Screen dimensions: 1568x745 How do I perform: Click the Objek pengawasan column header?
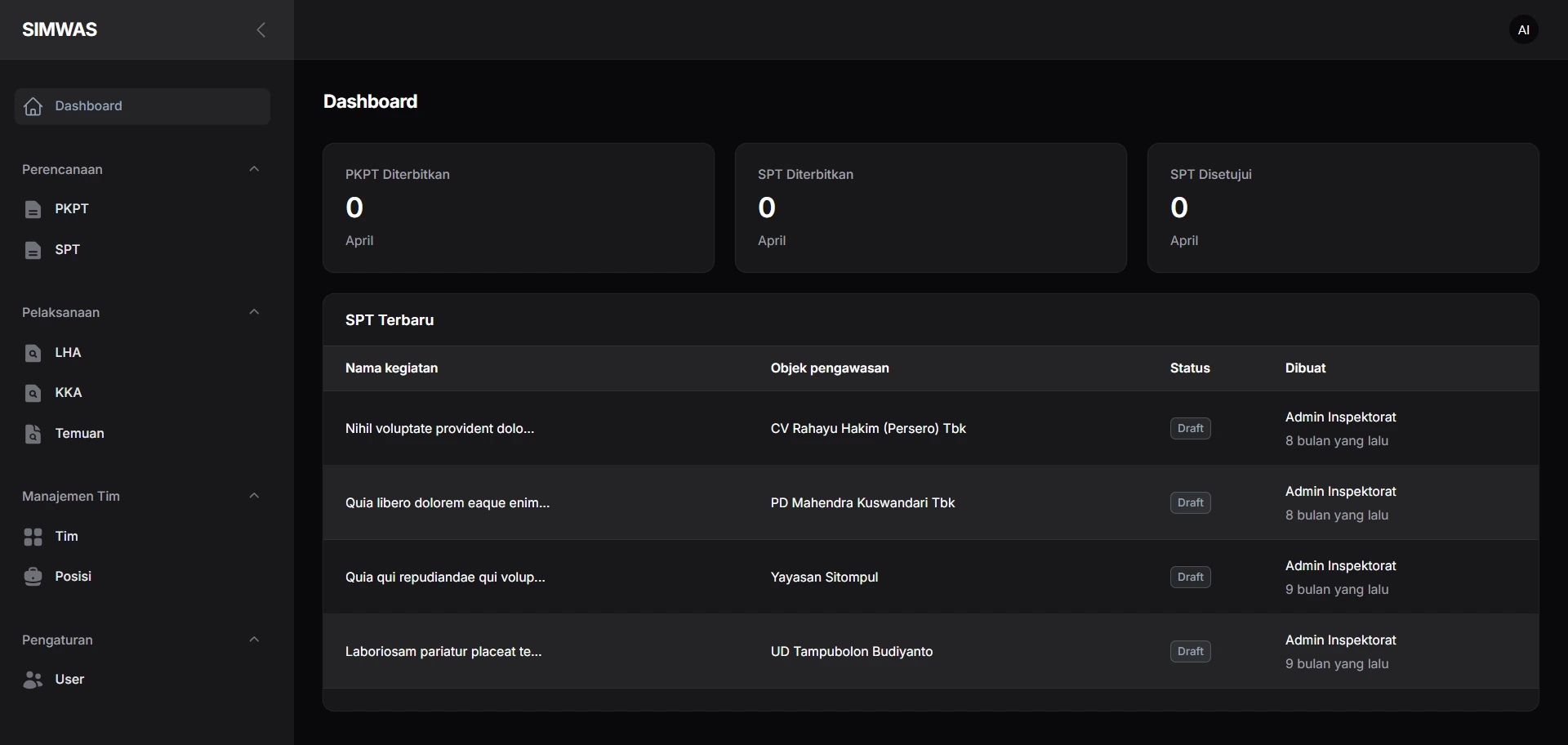[830, 368]
